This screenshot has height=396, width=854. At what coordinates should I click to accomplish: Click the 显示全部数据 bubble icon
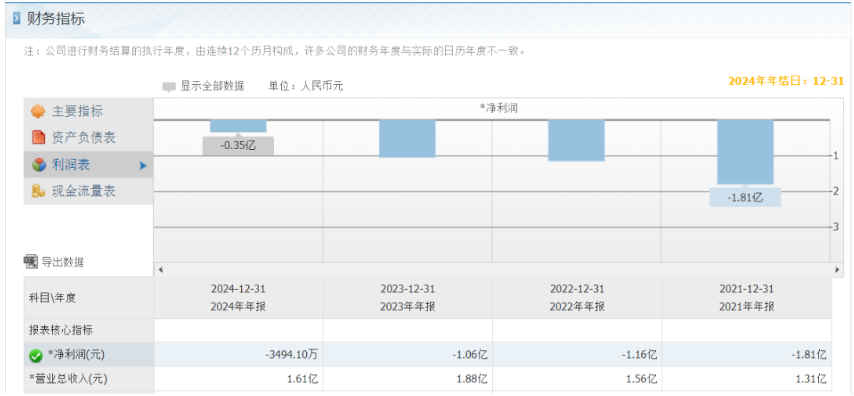point(169,87)
